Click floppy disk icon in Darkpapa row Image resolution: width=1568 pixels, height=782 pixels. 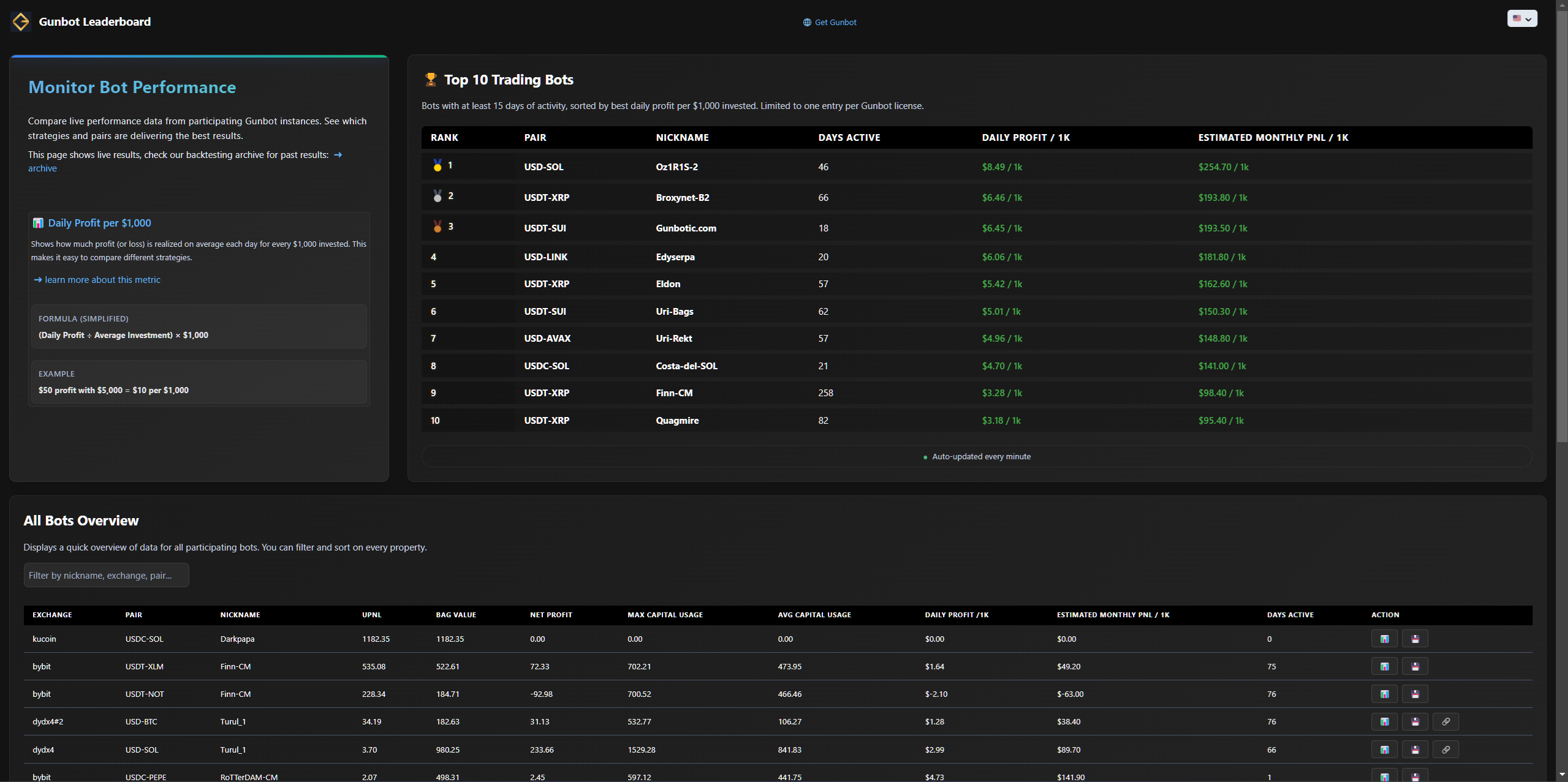click(x=1415, y=639)
